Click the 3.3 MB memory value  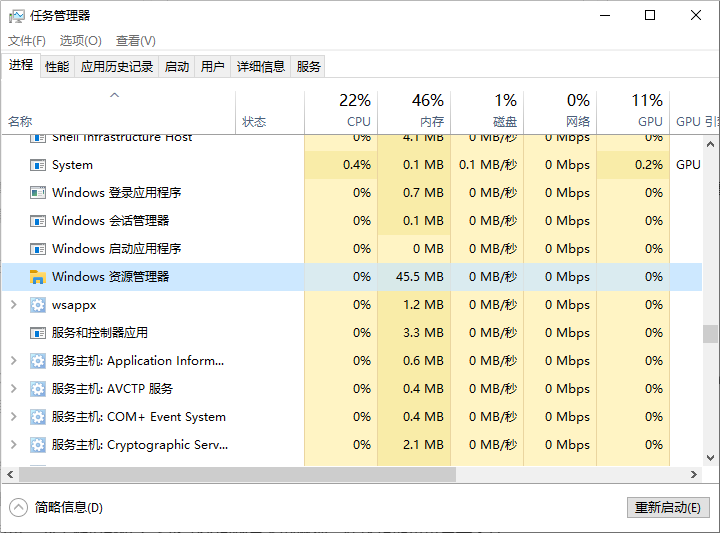(x=423, y=333)
